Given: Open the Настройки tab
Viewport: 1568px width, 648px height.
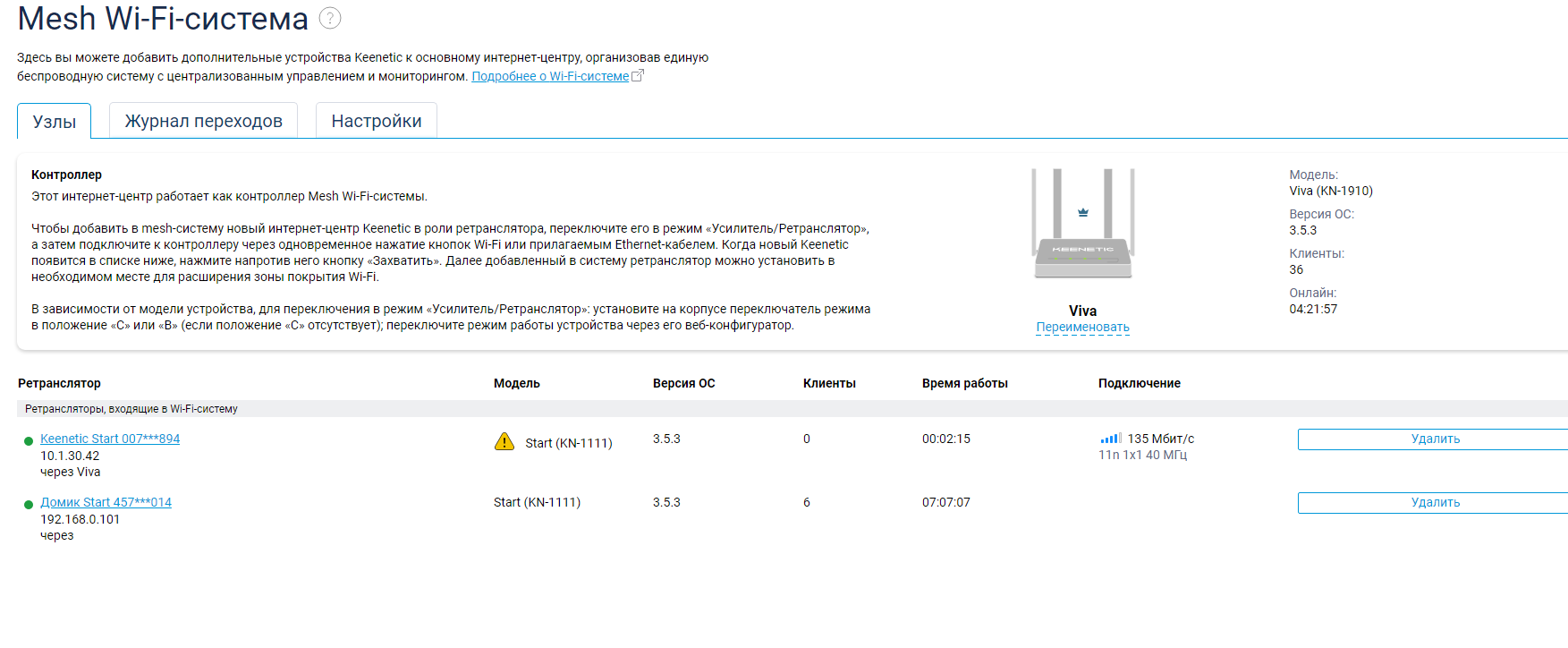Looking at the screenshot, I should [x=377, y=121].
